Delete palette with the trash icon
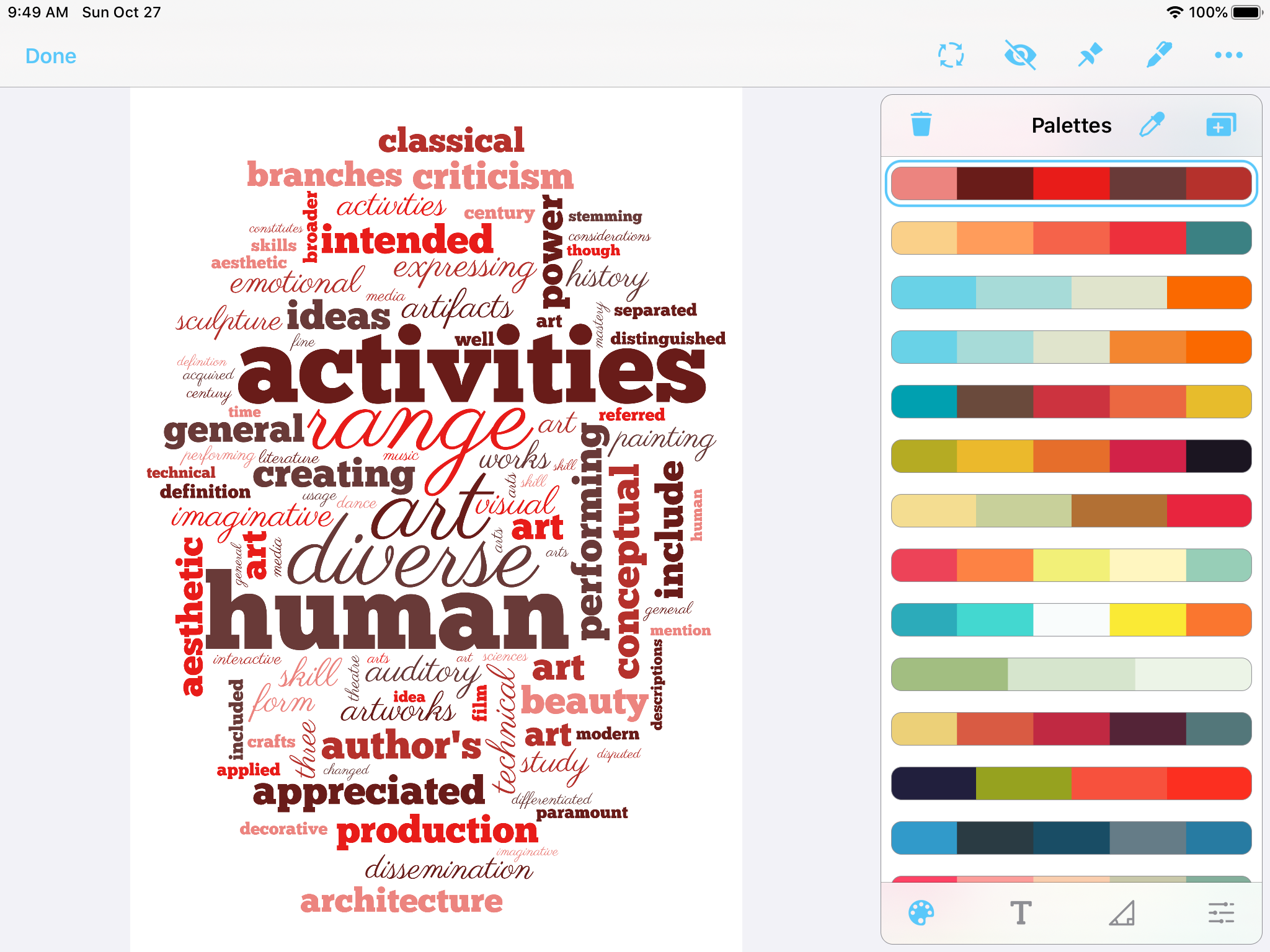This screenshot has width=1270, height=952. pos(921,125)
